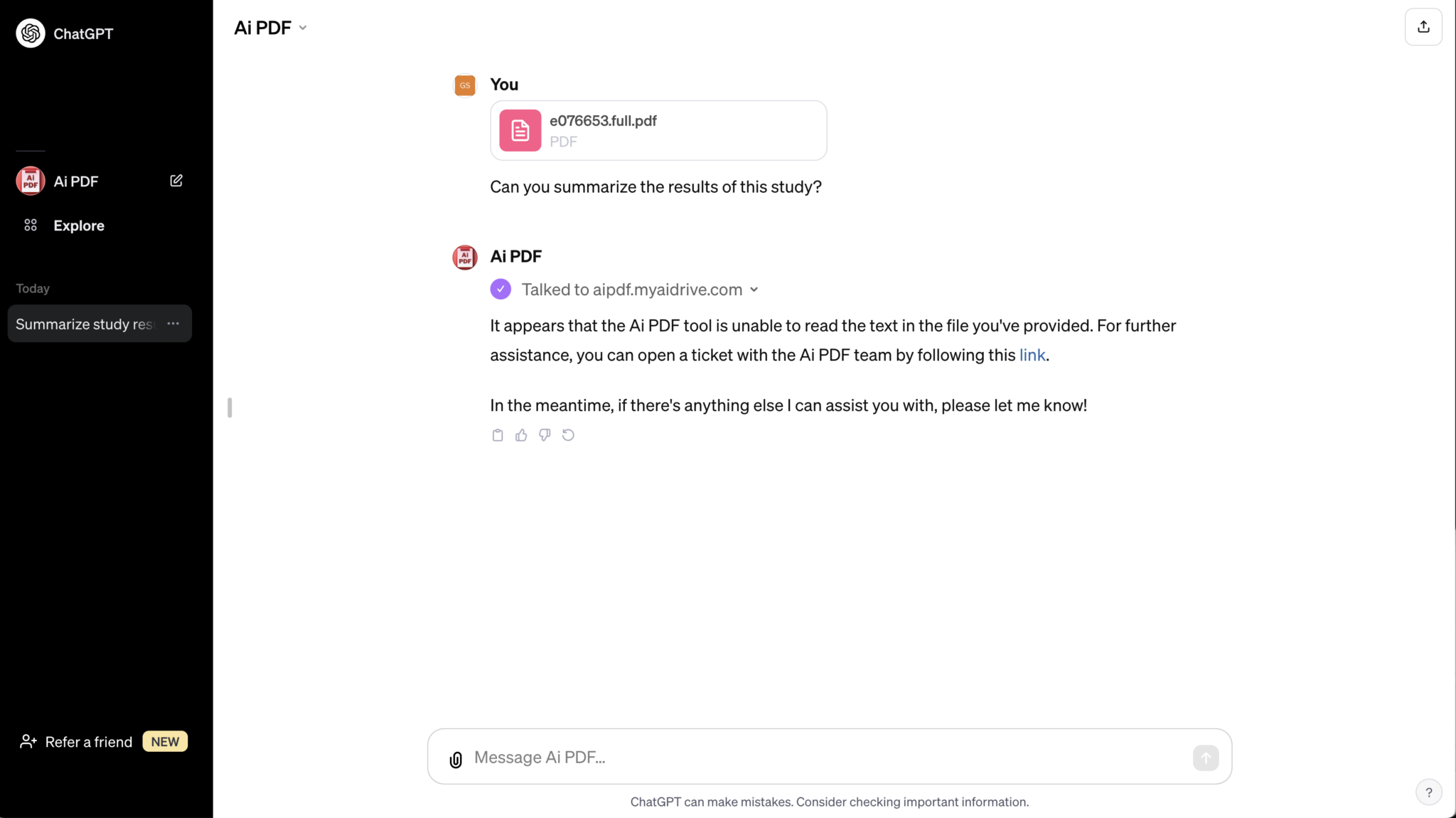Open options menu for Summarize study chat
Viewport: 1456px width, 818px height.
[173, 324]
